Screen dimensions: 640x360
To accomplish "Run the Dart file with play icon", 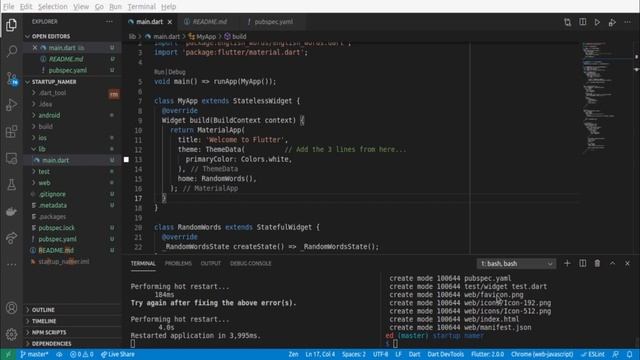I will pos(597,22).
